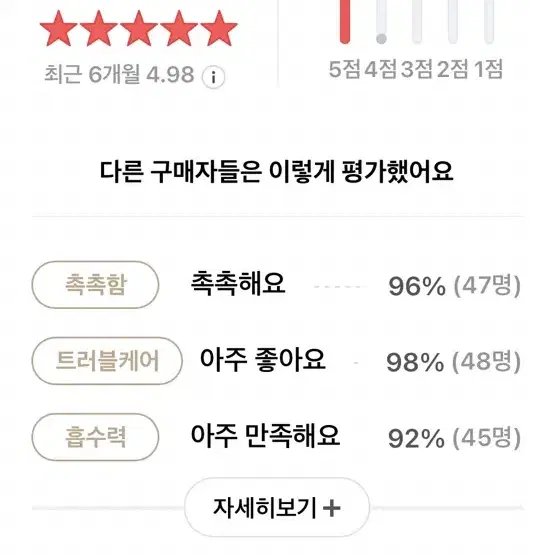This screenshot has width=554, height=554.
Task: Click the fourth red rating star
Action: point(179,29)
